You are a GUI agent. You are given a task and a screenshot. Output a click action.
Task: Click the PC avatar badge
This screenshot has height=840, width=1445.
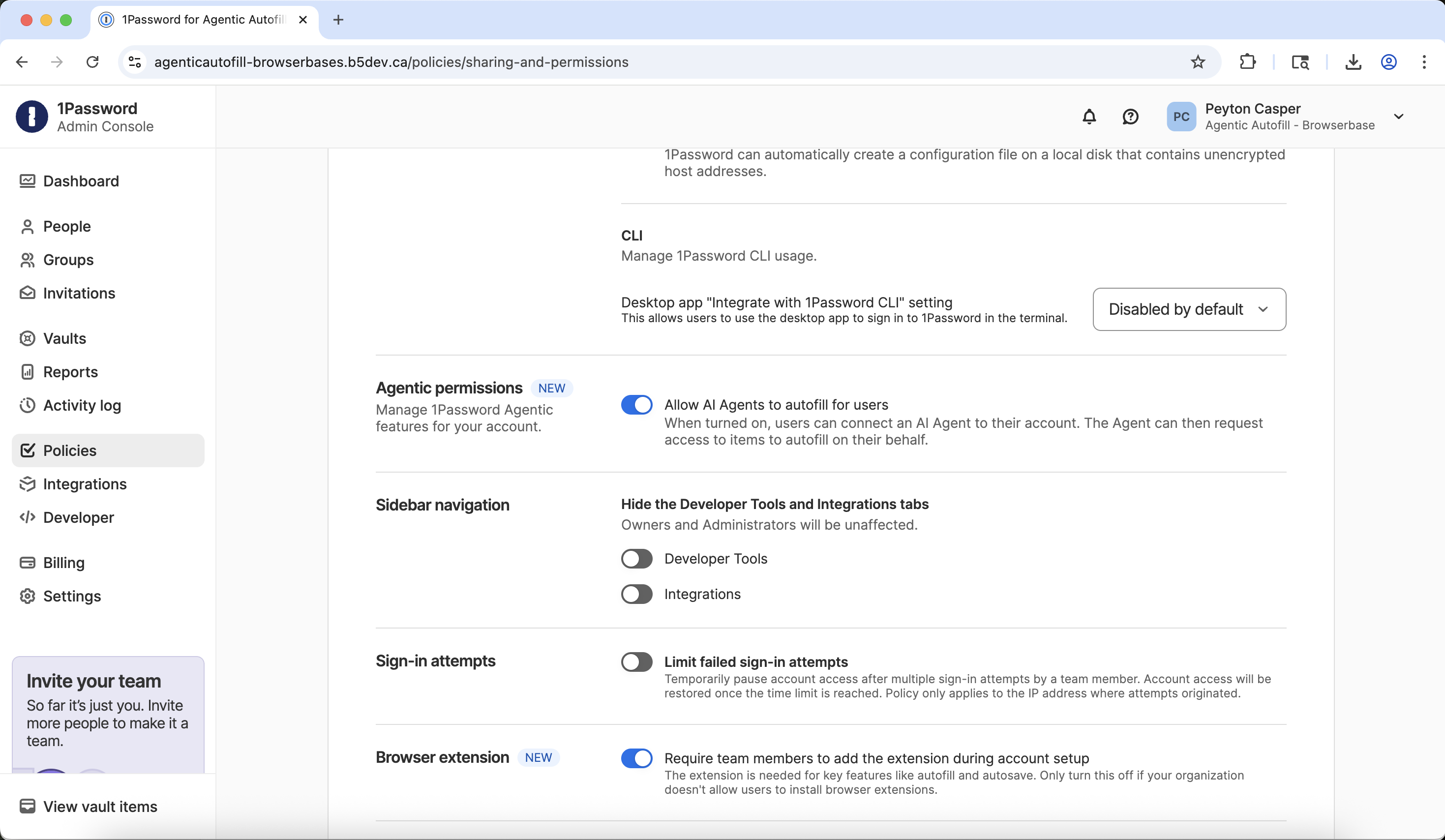1181,117
